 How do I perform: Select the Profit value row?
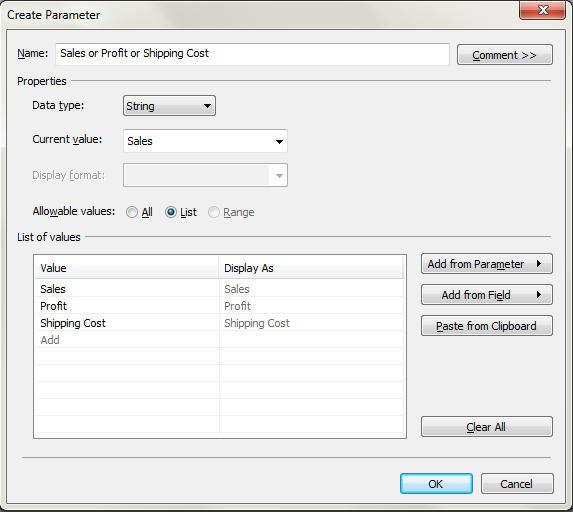219,306
